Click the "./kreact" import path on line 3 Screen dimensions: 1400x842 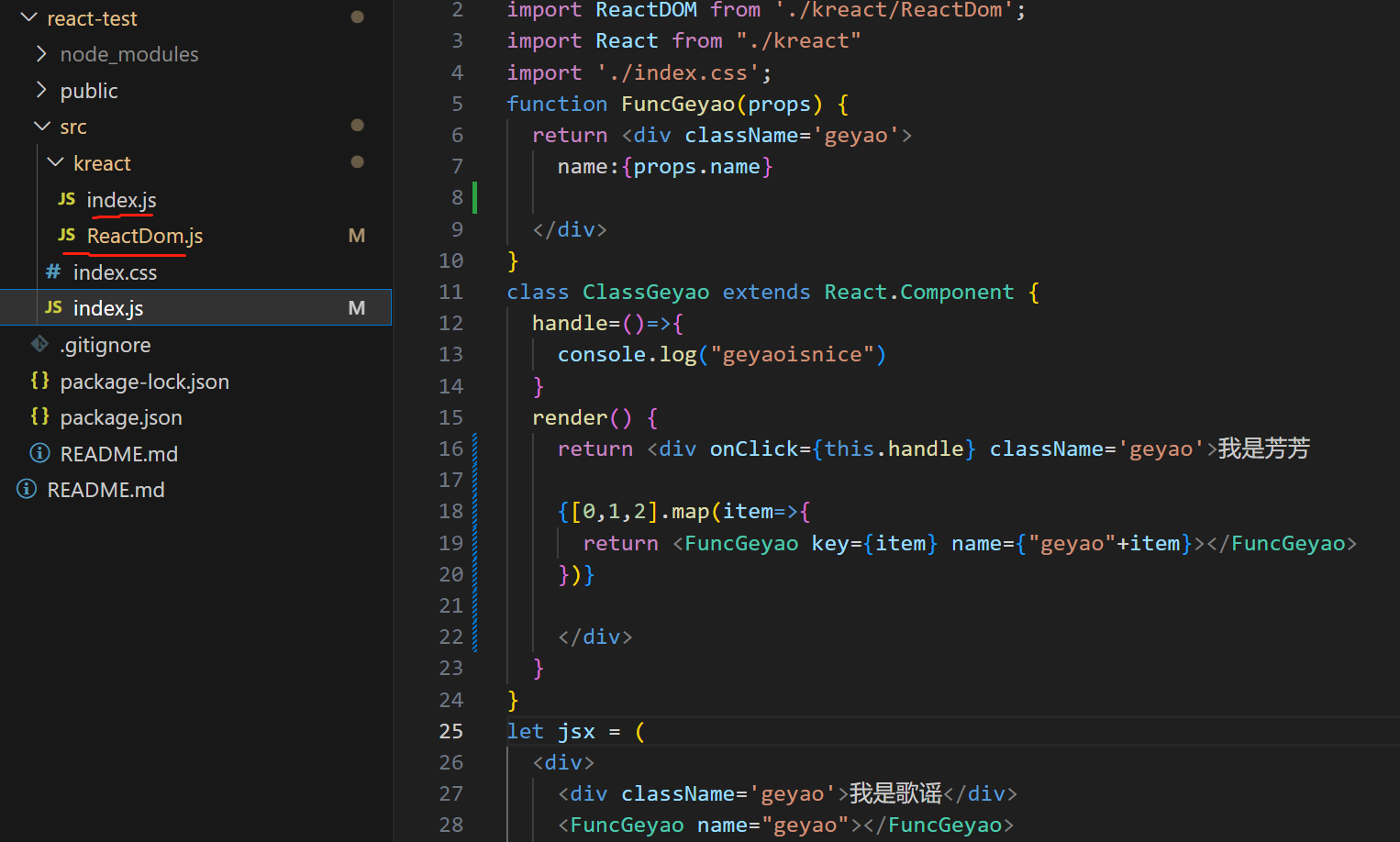point(798,40)
